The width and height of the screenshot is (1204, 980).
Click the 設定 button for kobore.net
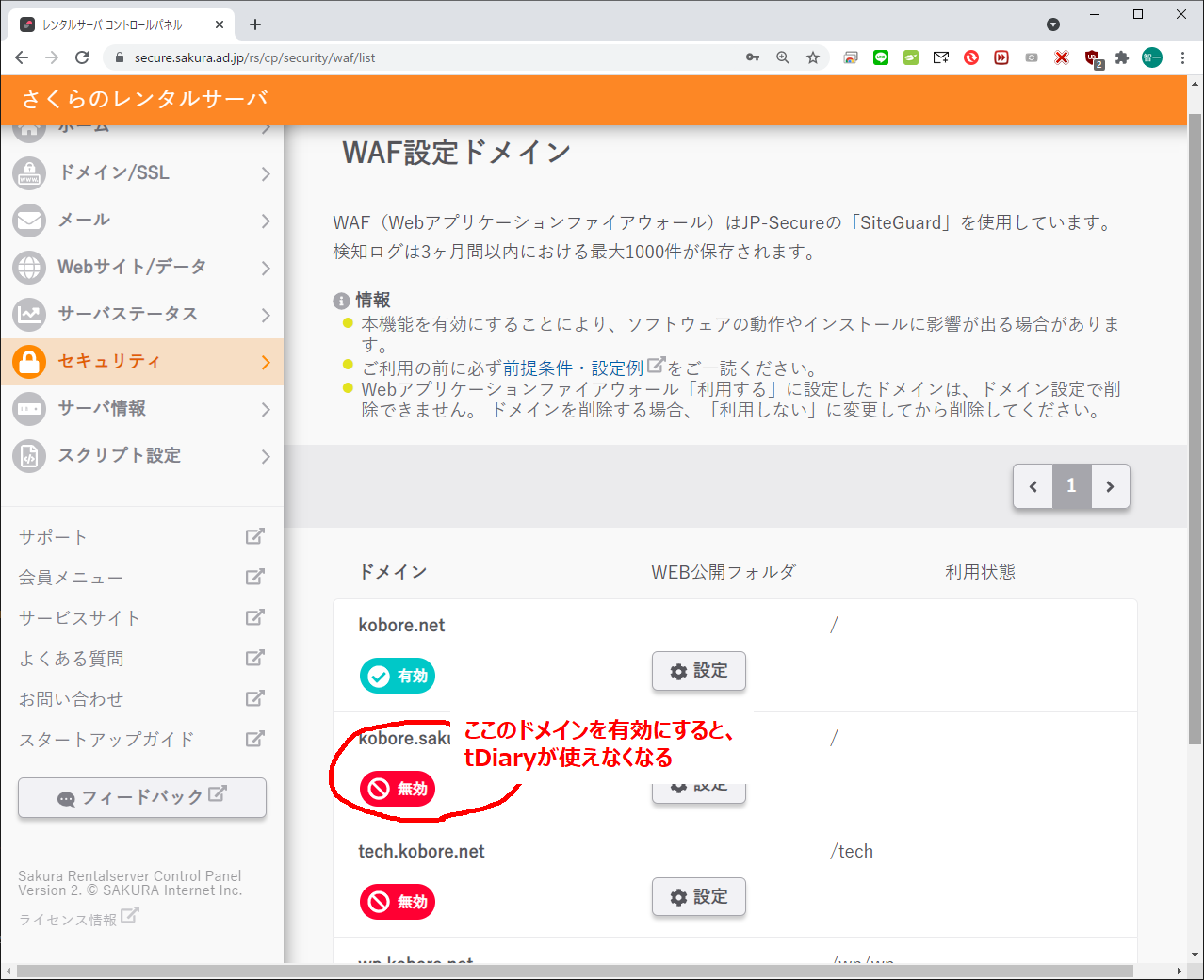(x=699, y=671)
